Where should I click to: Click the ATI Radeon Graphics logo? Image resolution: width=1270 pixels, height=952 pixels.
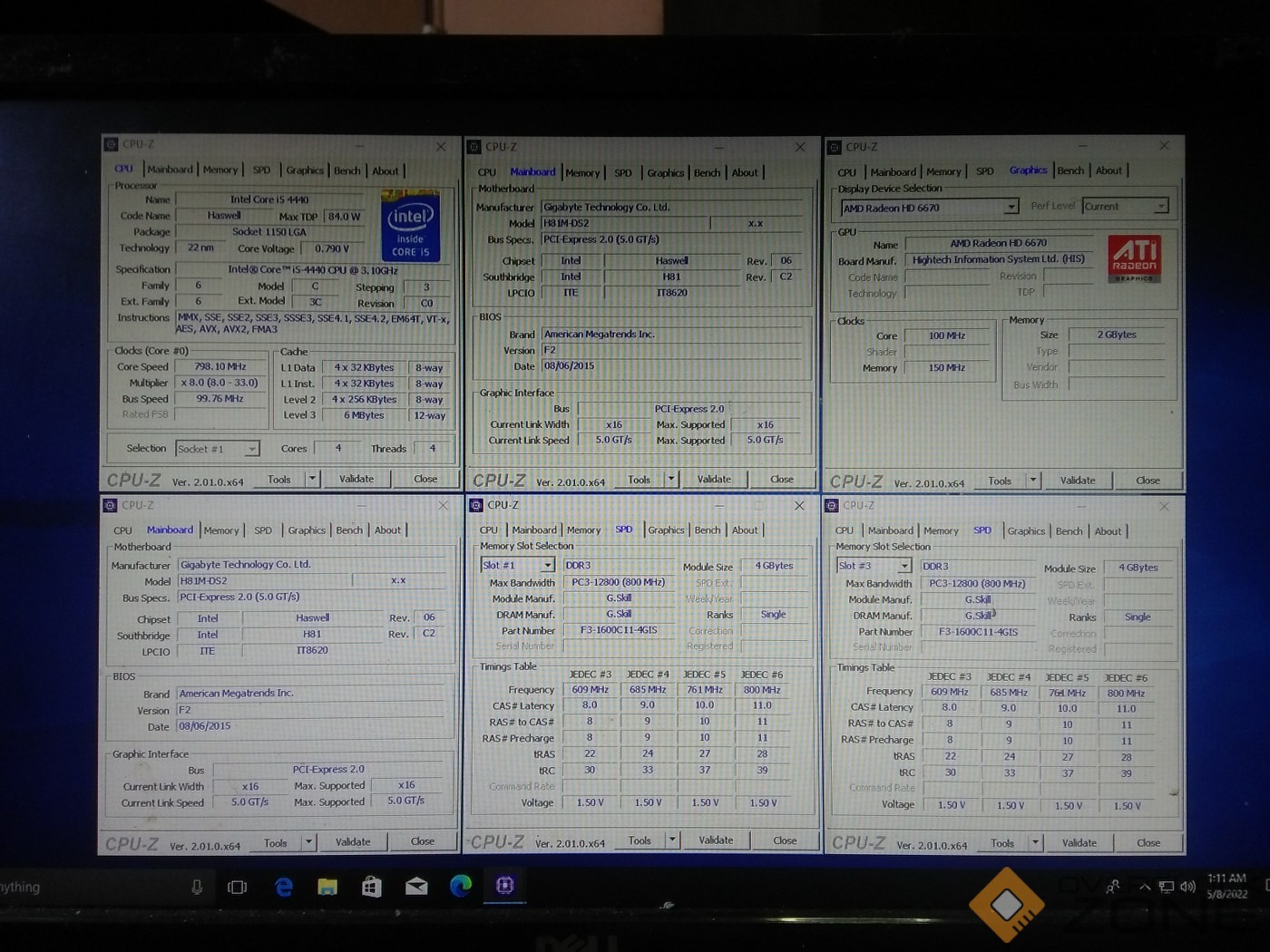tap(1135, 258)
